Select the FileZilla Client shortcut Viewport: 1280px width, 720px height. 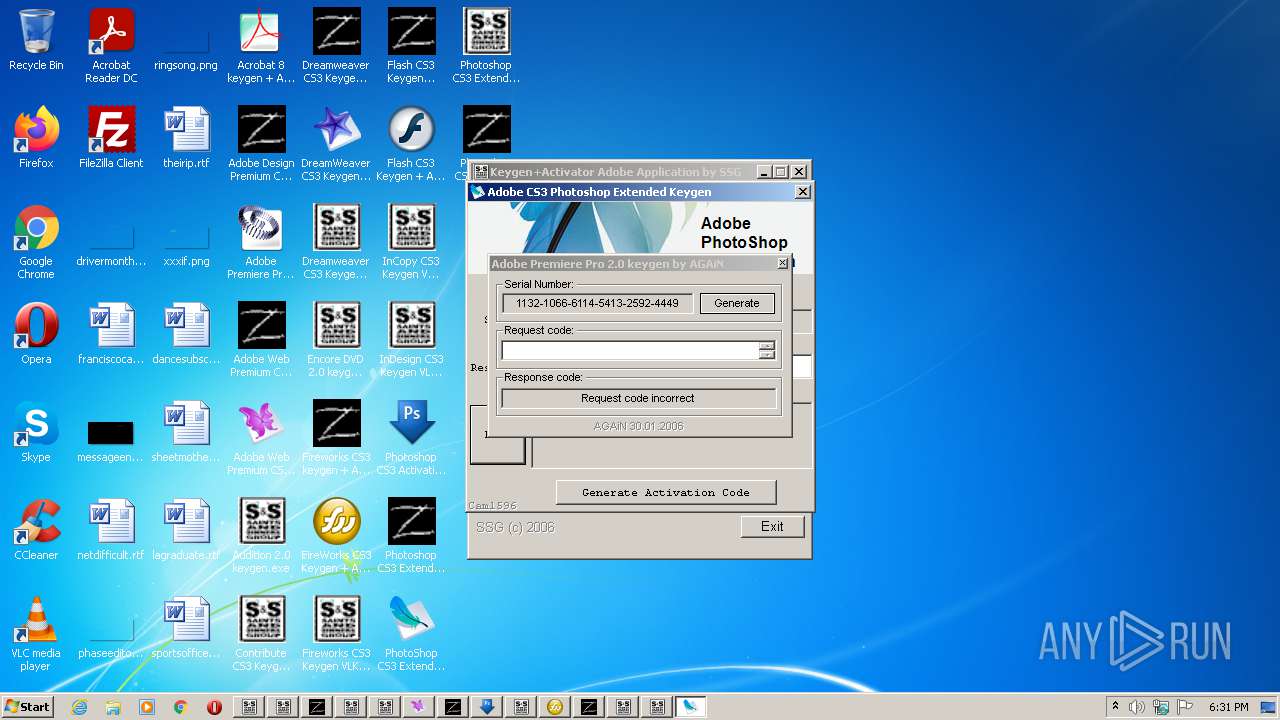[x=111, y=138]
